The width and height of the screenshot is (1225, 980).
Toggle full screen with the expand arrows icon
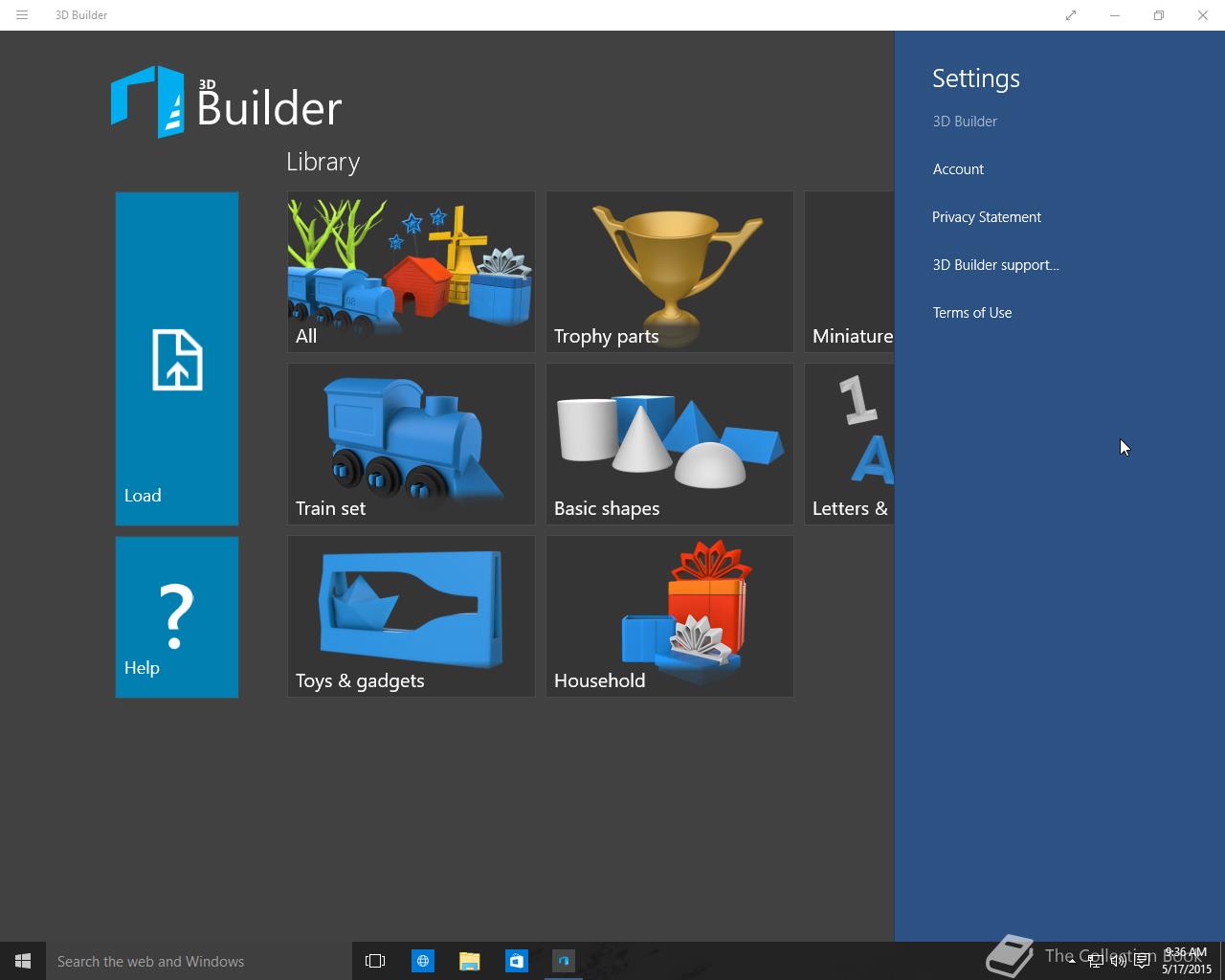[x=1071, y=15]
